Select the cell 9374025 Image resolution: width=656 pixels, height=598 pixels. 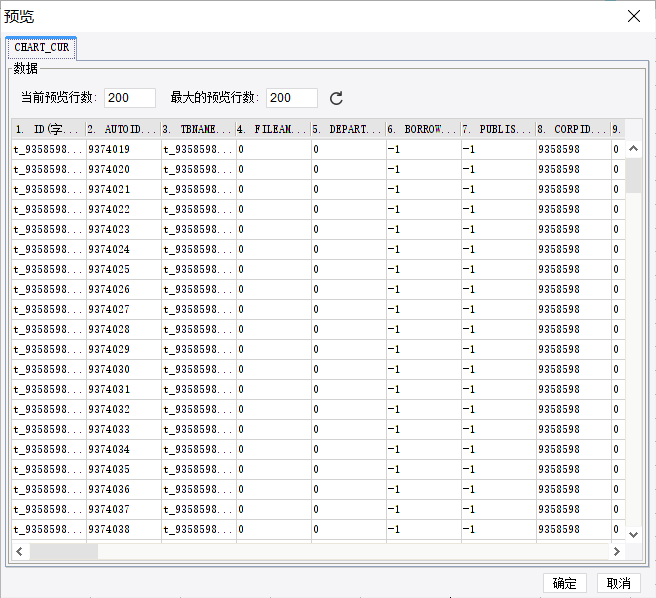point(124,269)
